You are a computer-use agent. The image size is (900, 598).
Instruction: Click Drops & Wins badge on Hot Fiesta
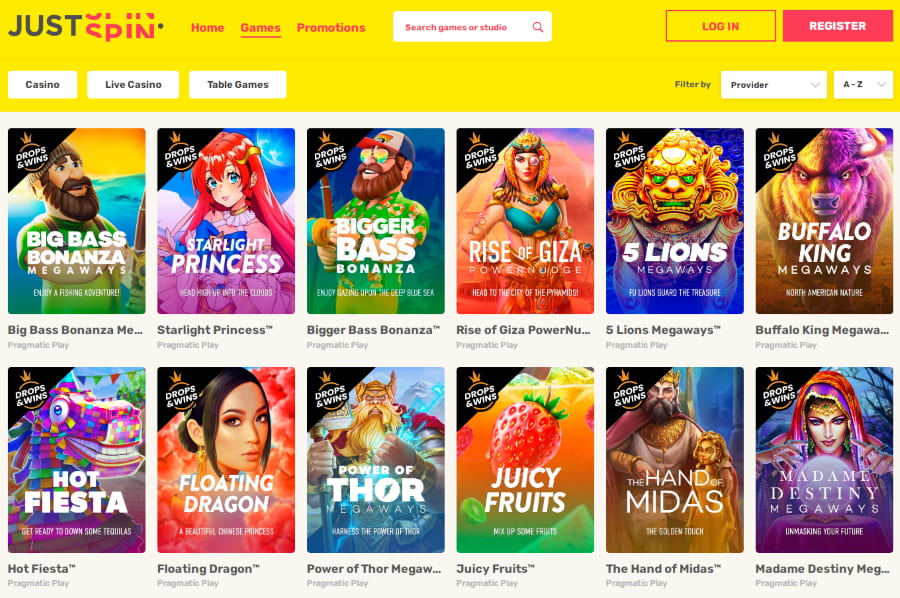[29, 392]
